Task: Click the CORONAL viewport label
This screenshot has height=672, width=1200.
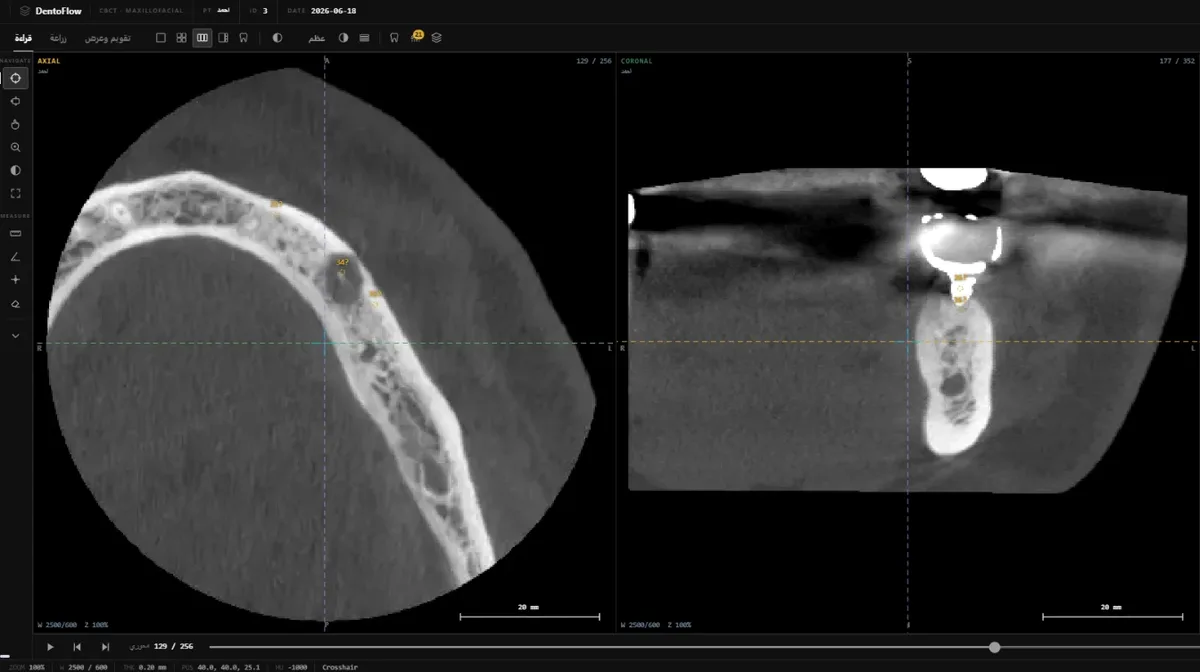Action: [637, 61]
